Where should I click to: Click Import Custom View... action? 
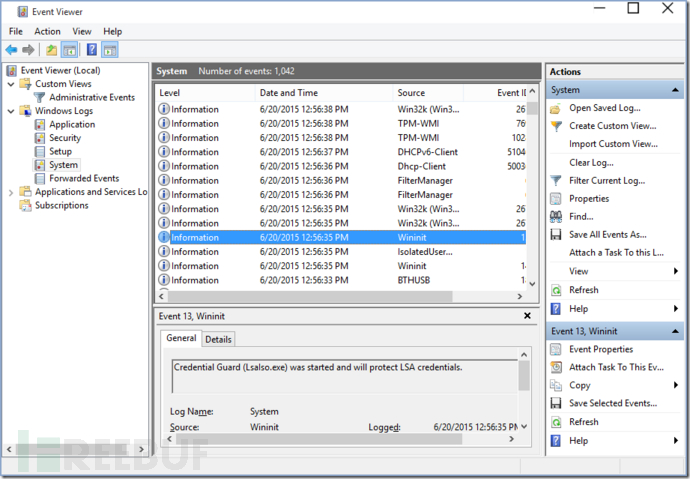click(x=613, y=144)
